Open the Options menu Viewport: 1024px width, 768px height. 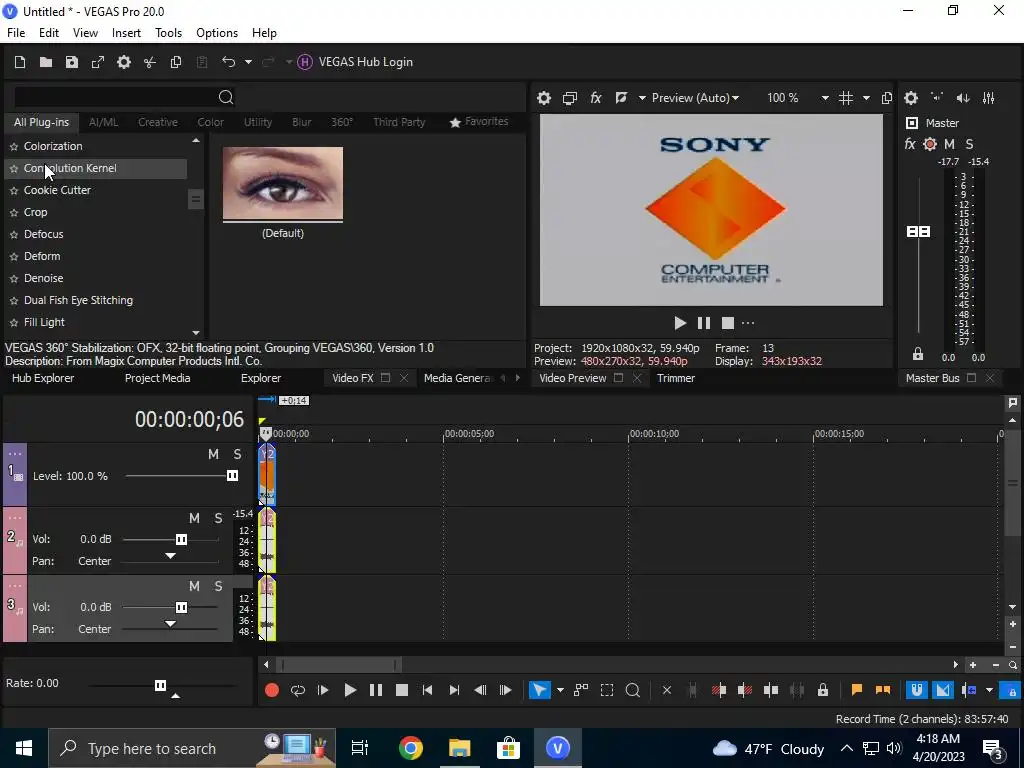click(x=217, y=33)
